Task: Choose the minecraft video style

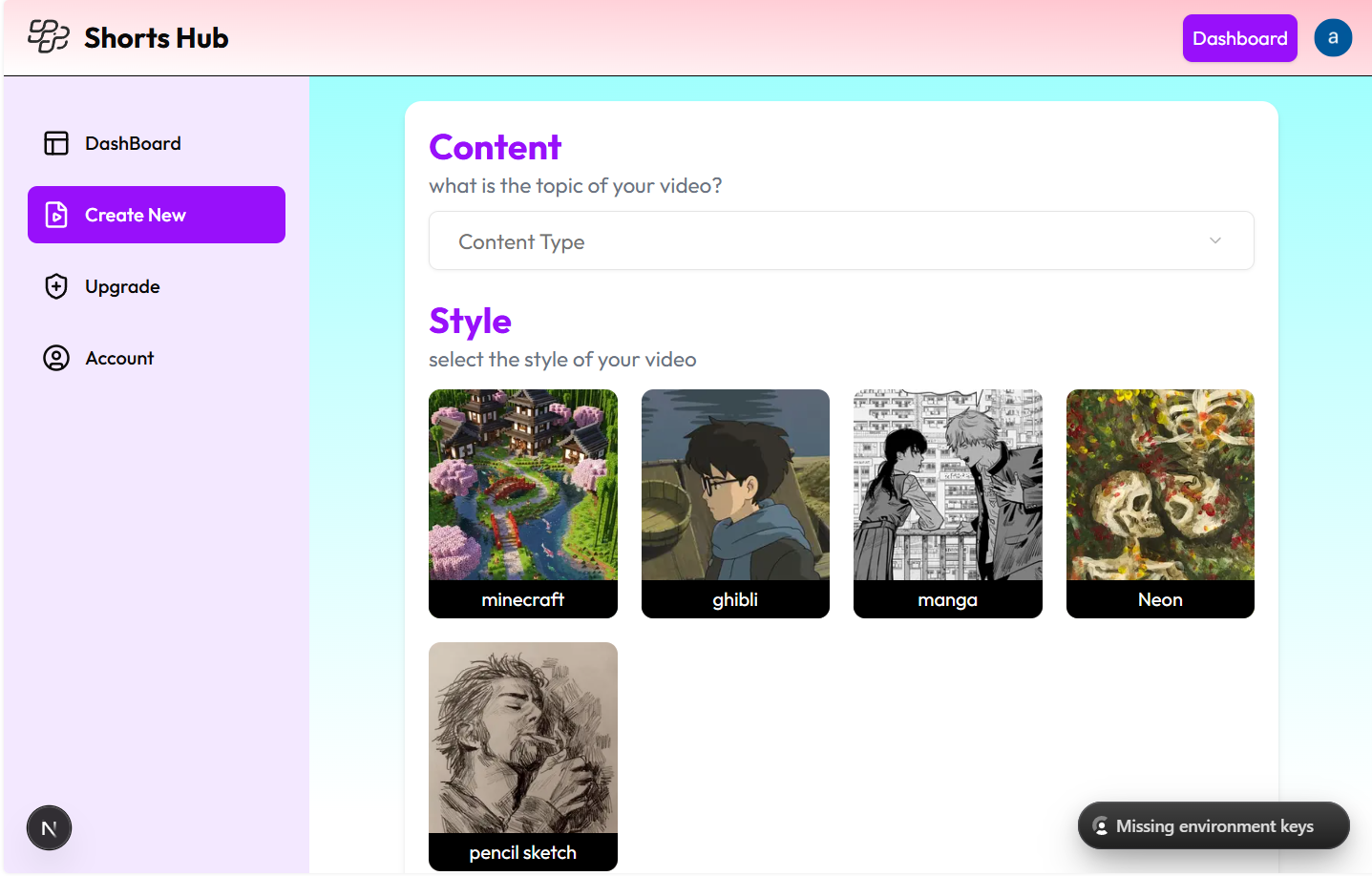Action: point(522,503)
